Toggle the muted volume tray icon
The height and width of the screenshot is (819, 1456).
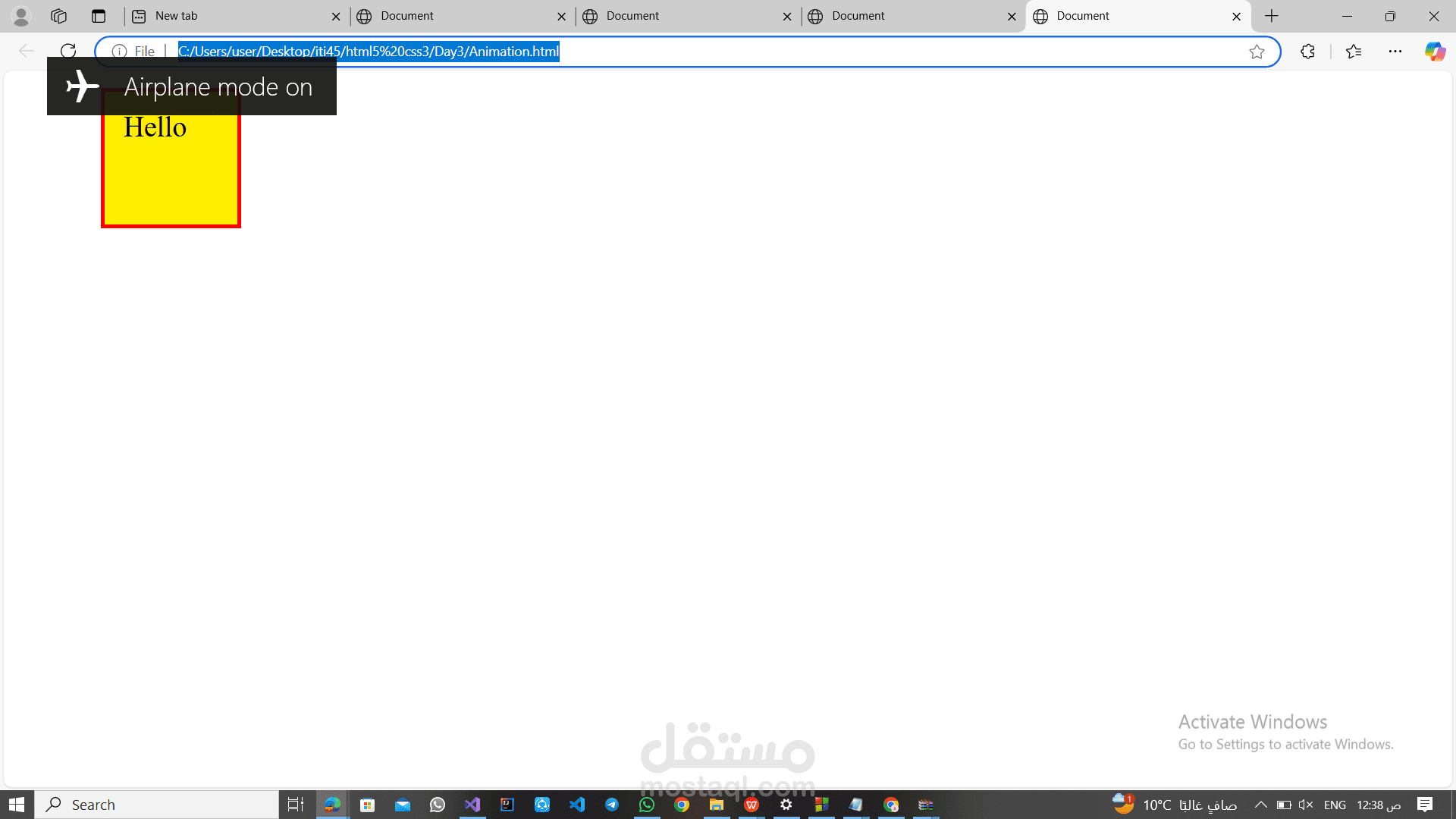pos(1305,805)
